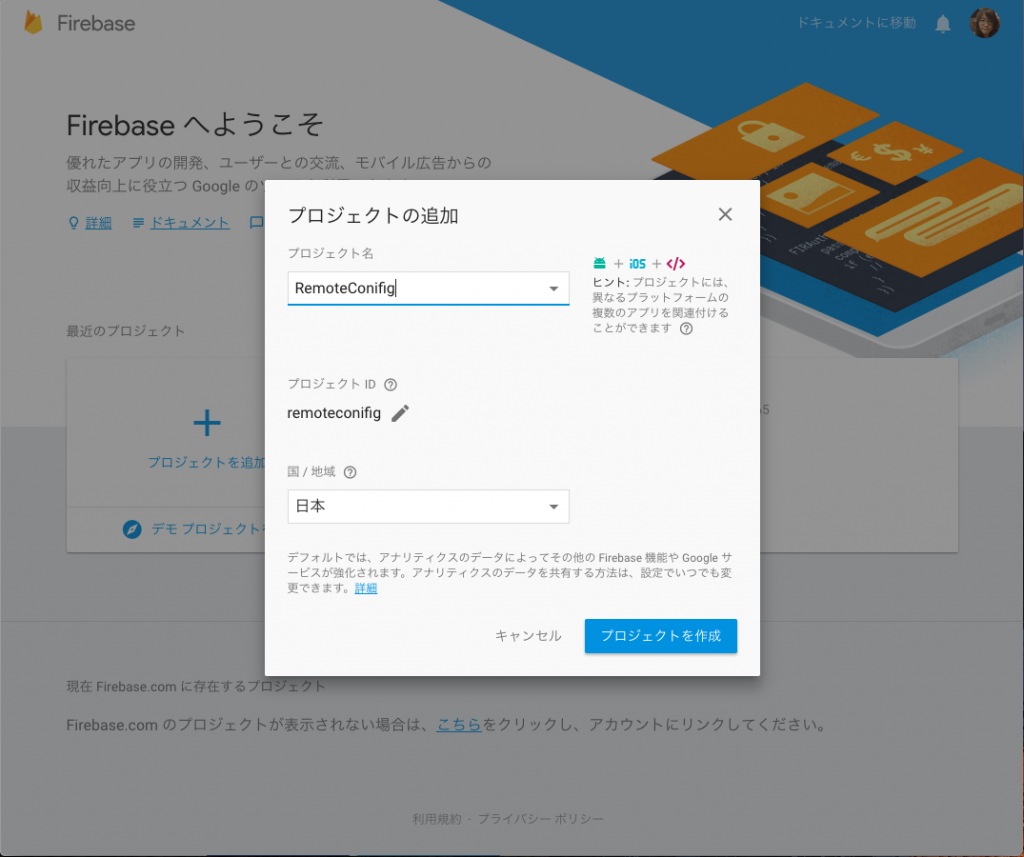Open プライバシー ポリシー in the footer
The image size is (1024, 857).
541,818
